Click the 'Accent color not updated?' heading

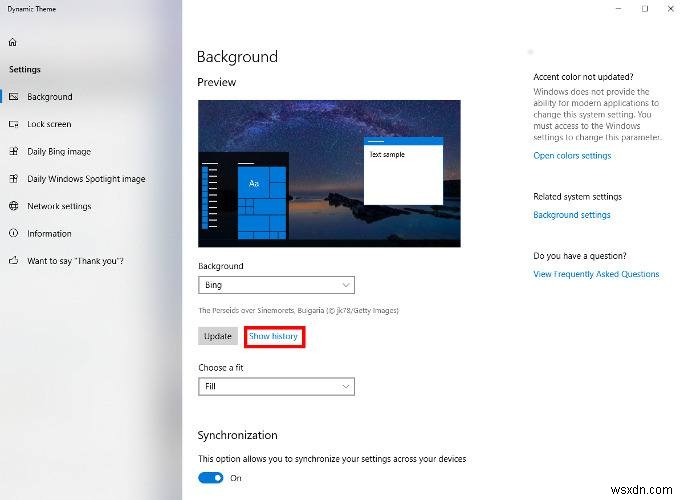click(x=583, y=77)
